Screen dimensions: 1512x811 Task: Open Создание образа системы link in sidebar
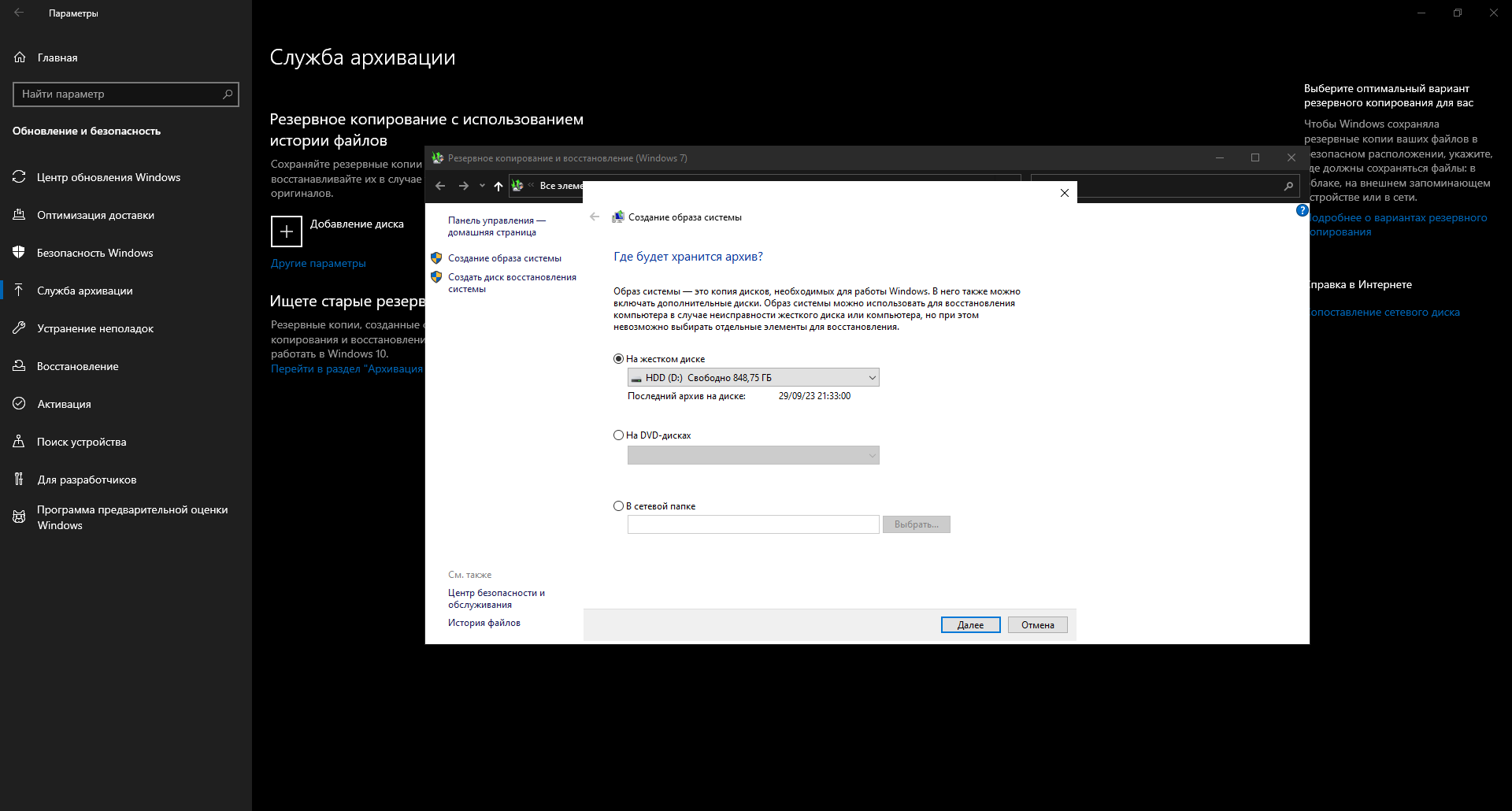pos(504,258)
